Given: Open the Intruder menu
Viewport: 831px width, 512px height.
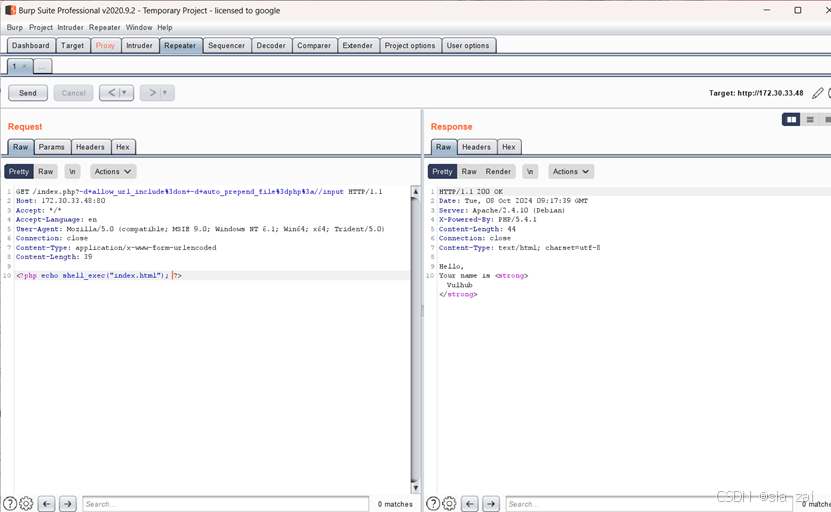Looking at the screenshot, I should [x=70, y=28].
